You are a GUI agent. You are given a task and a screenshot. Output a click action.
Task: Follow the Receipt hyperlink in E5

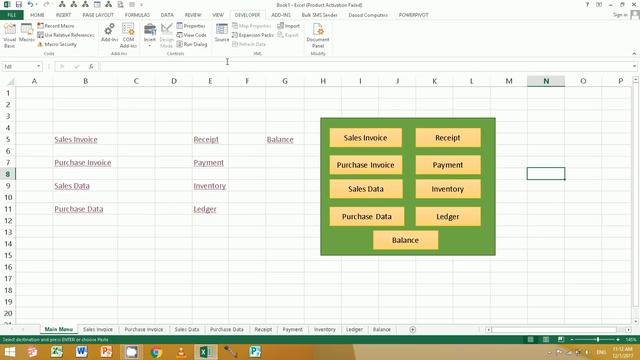[206, 140]
